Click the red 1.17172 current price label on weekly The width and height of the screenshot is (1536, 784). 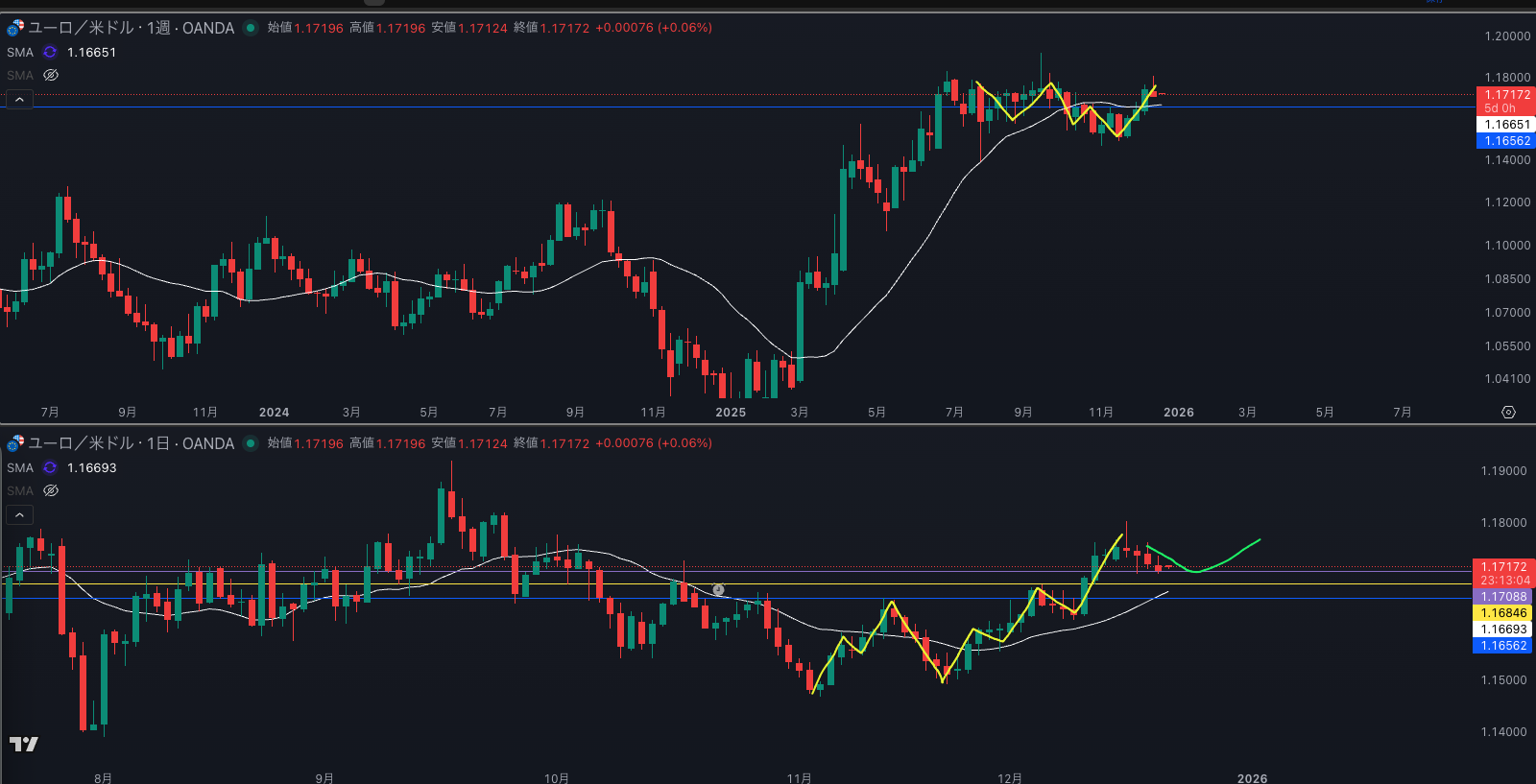tap(1506, 95)
